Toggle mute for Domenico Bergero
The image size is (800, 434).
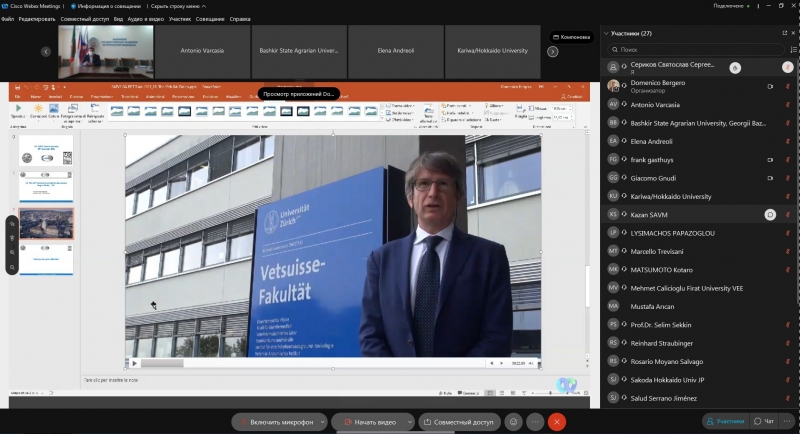coord(788,87)
